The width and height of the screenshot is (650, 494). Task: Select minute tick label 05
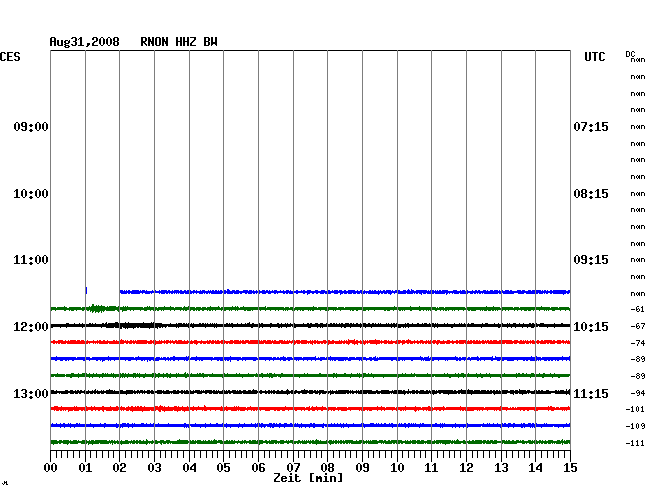coord(223,468)
